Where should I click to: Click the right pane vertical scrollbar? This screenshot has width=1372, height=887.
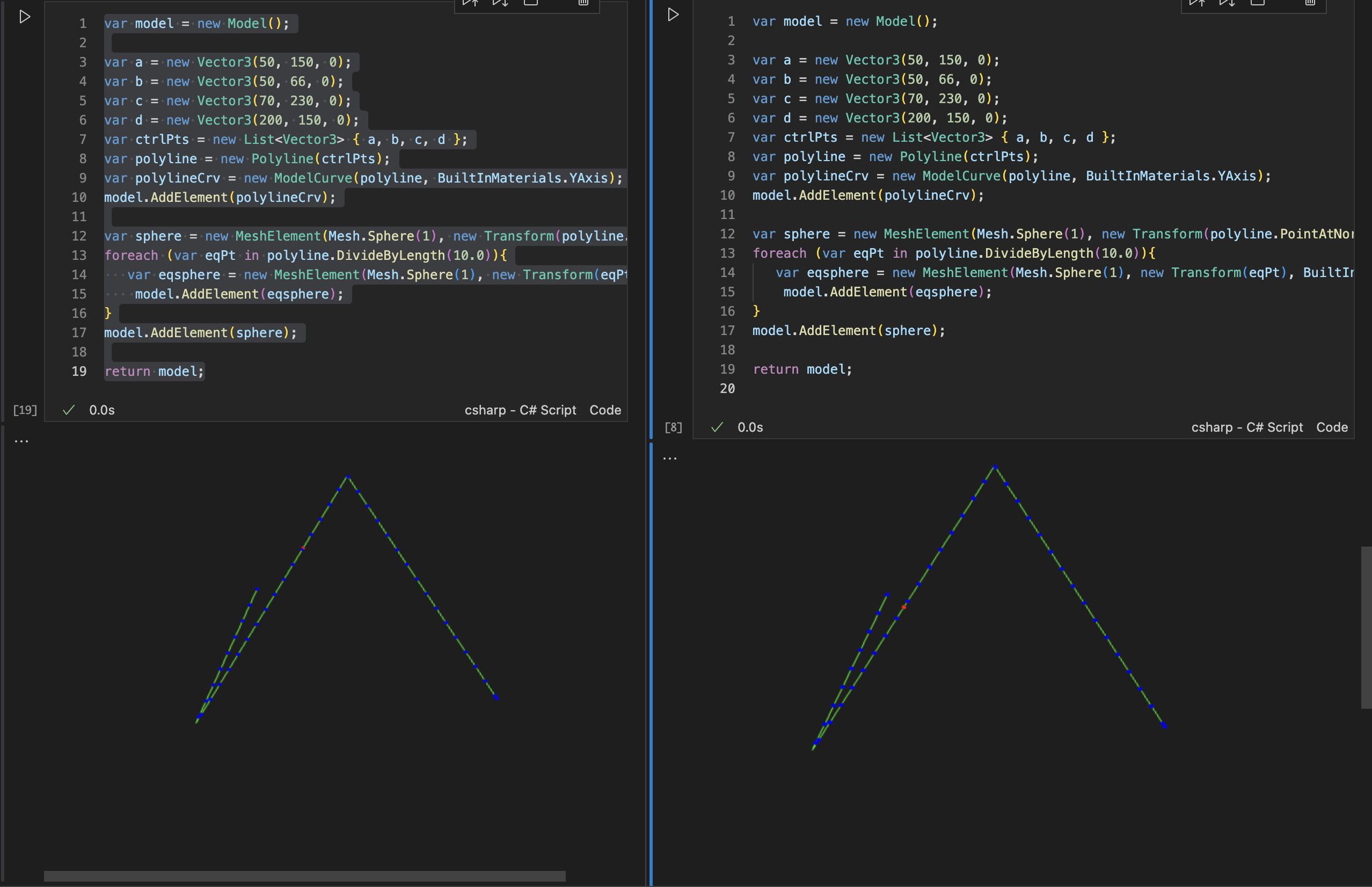(x=1366, y=627)
